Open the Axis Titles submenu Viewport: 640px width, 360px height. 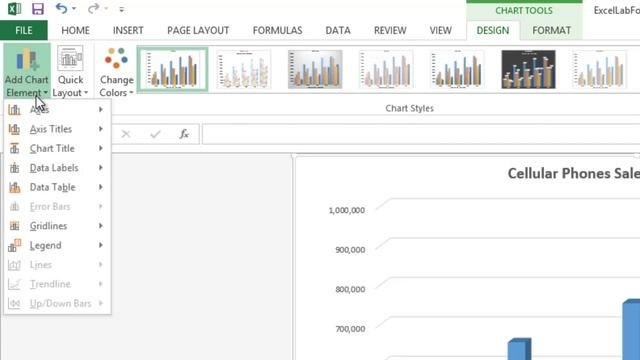(57, 129)
